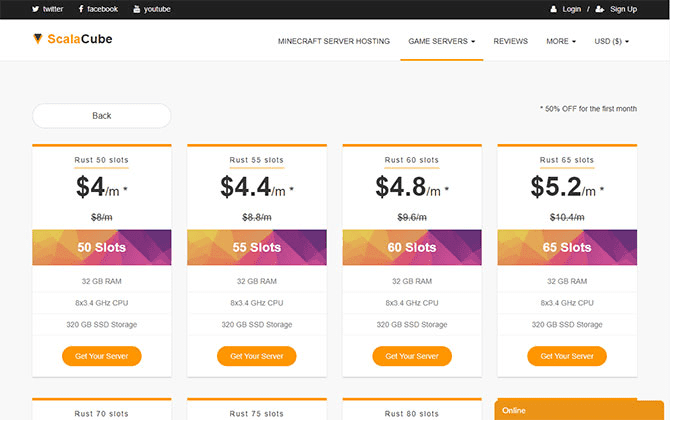Click the ScalaCube logo
Viewport: 675px width, 442px height.
pos(73,39)
